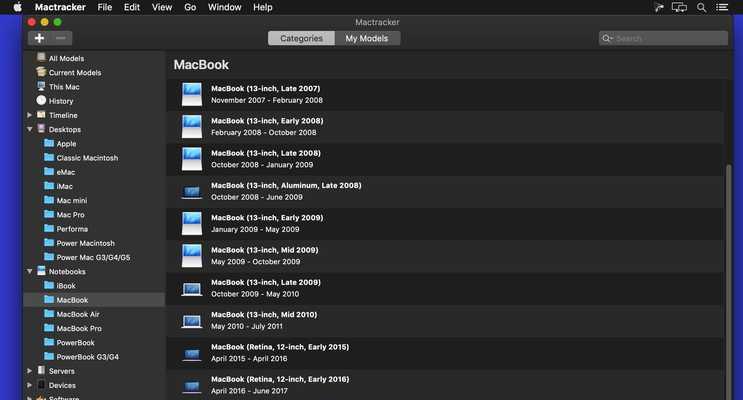Select MacBook (13-inch, Late 2008) row
743x400 pixels.
[445, 159]
